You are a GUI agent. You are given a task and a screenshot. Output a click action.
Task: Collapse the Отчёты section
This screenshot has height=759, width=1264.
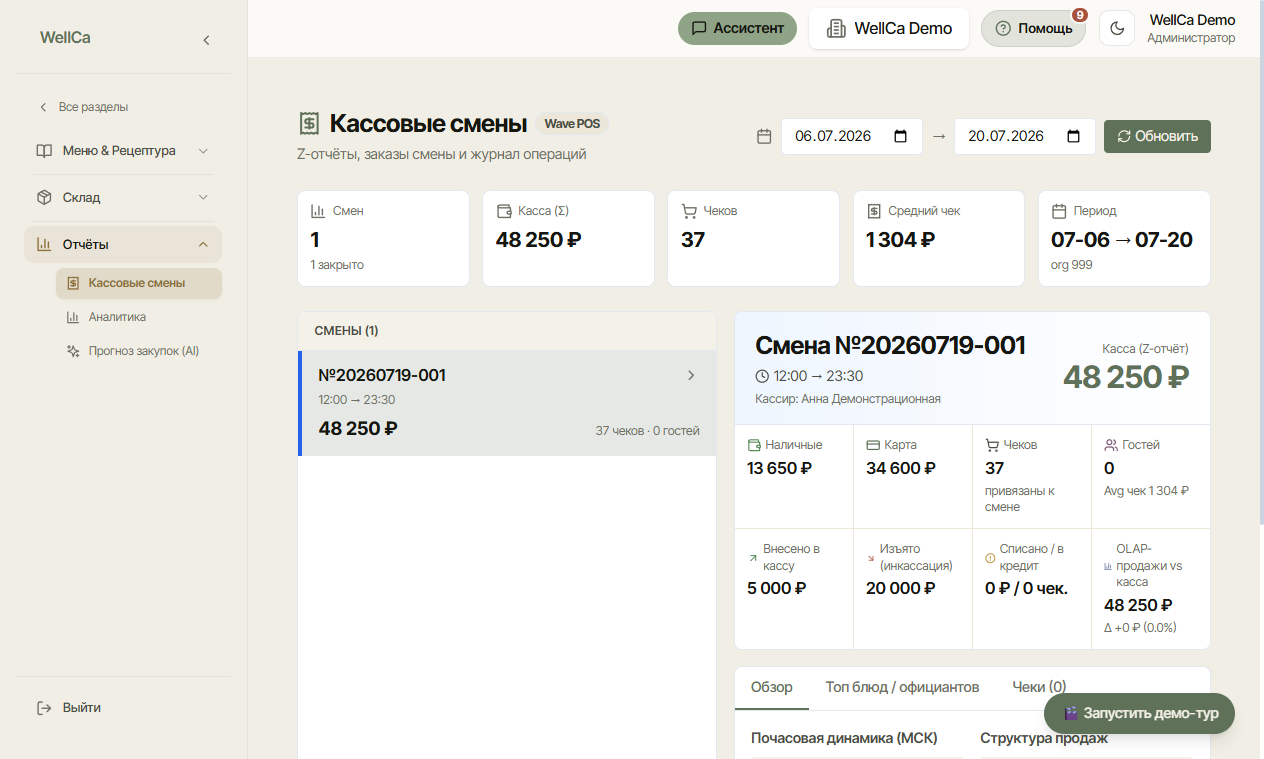pyautogui.click(x=123, y=244)
